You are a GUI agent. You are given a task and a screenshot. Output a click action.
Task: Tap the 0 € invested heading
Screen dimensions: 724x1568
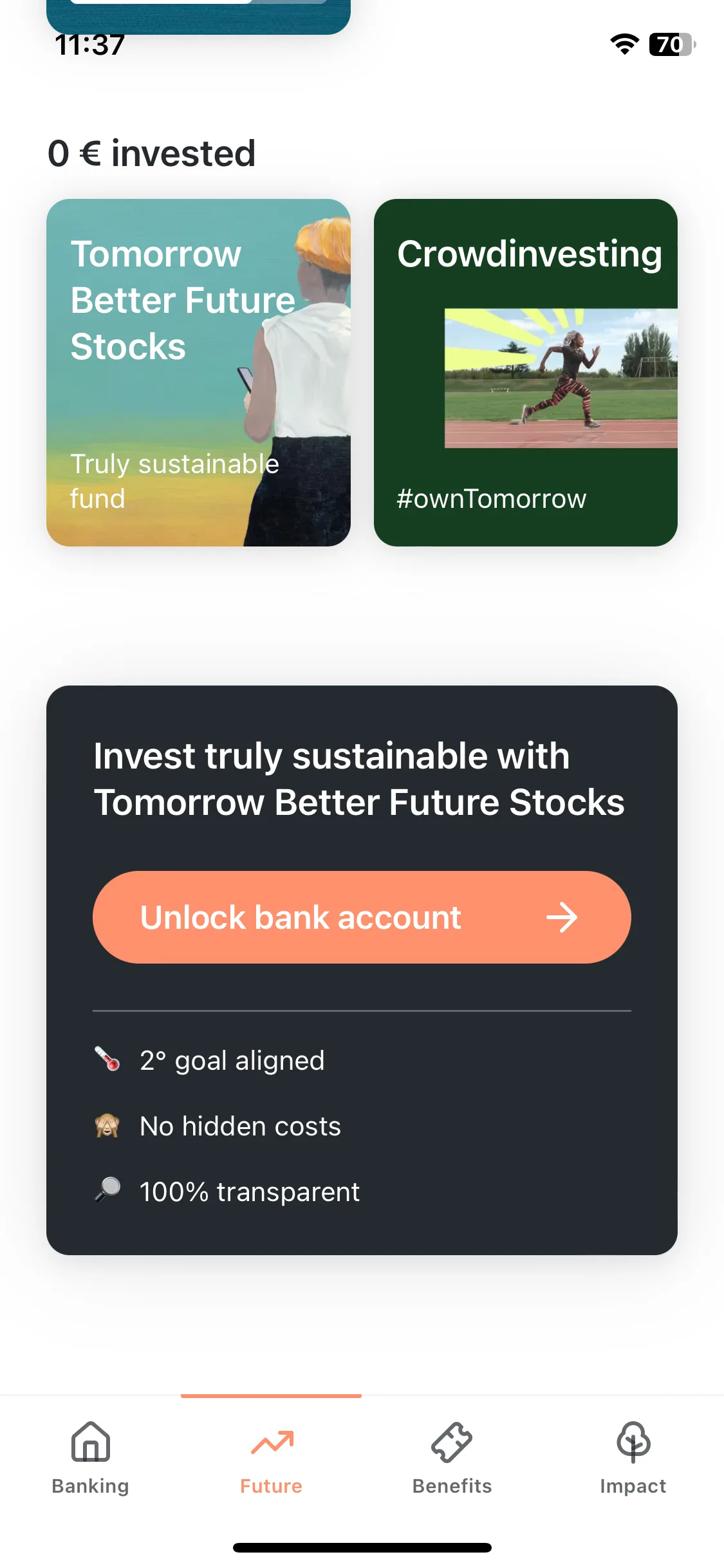tap(152, 153)
